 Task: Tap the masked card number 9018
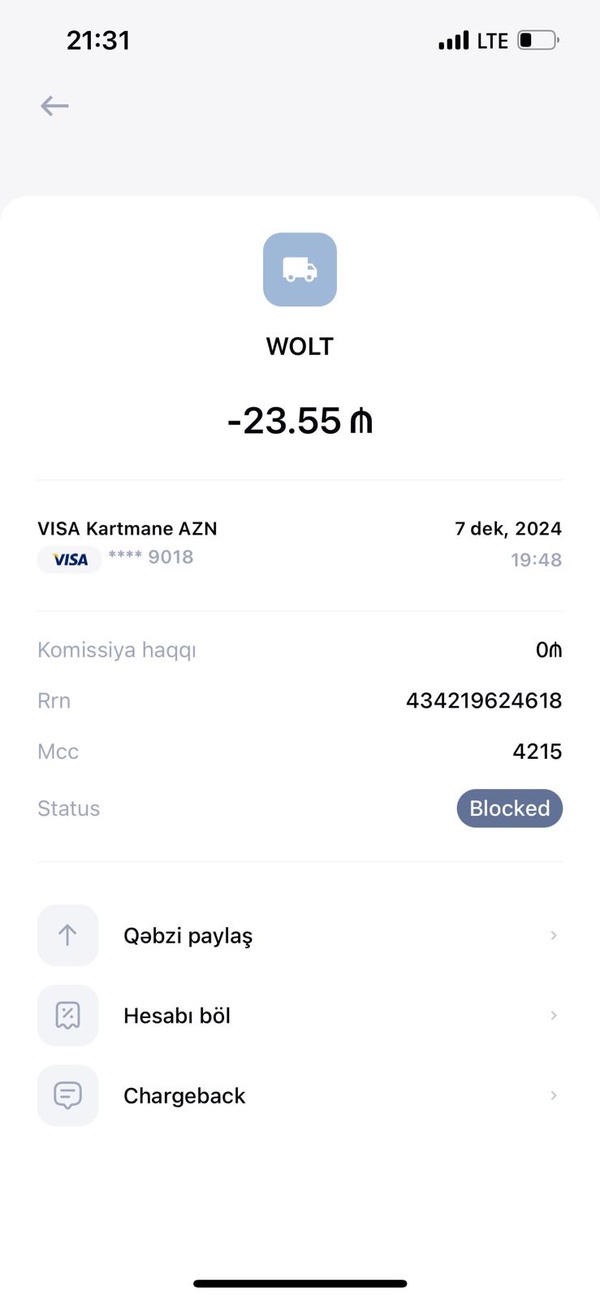click(x=151, y=556)
